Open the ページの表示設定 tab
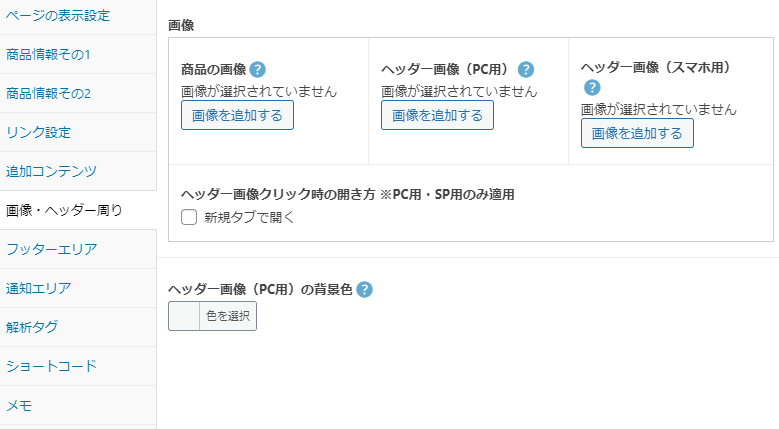779x429 pixels. click(78, 15)
